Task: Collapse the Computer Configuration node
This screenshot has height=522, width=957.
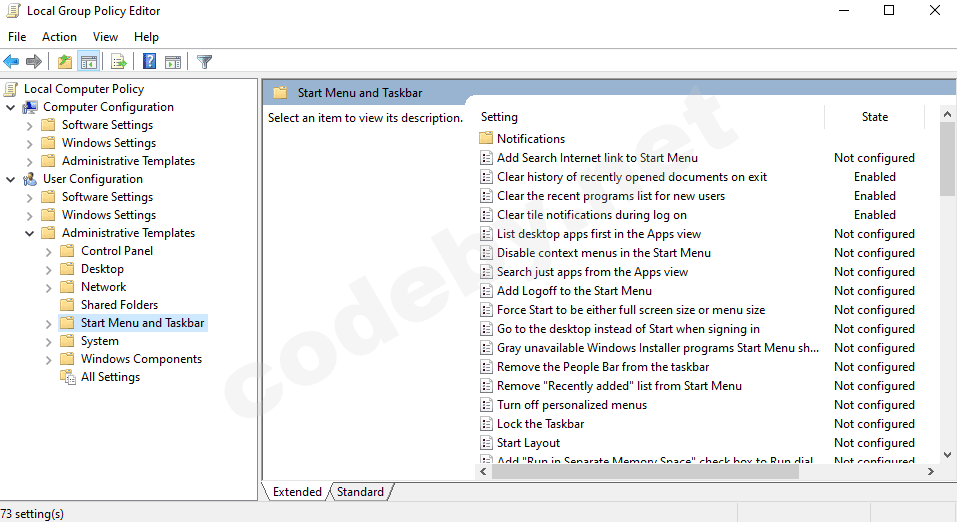Action: pos(10,107)
